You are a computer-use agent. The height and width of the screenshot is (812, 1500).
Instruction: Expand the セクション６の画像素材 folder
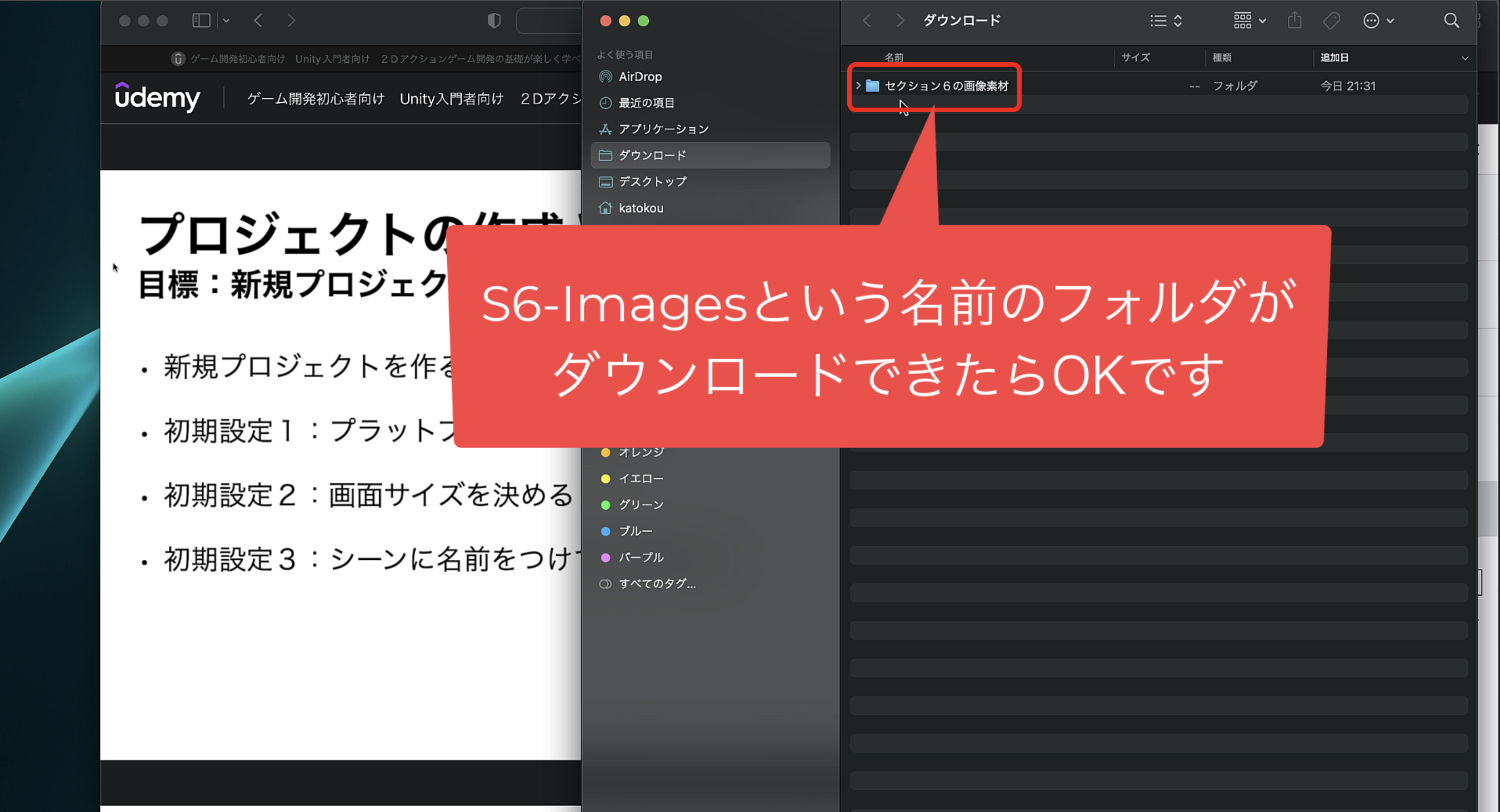point(858,86)
